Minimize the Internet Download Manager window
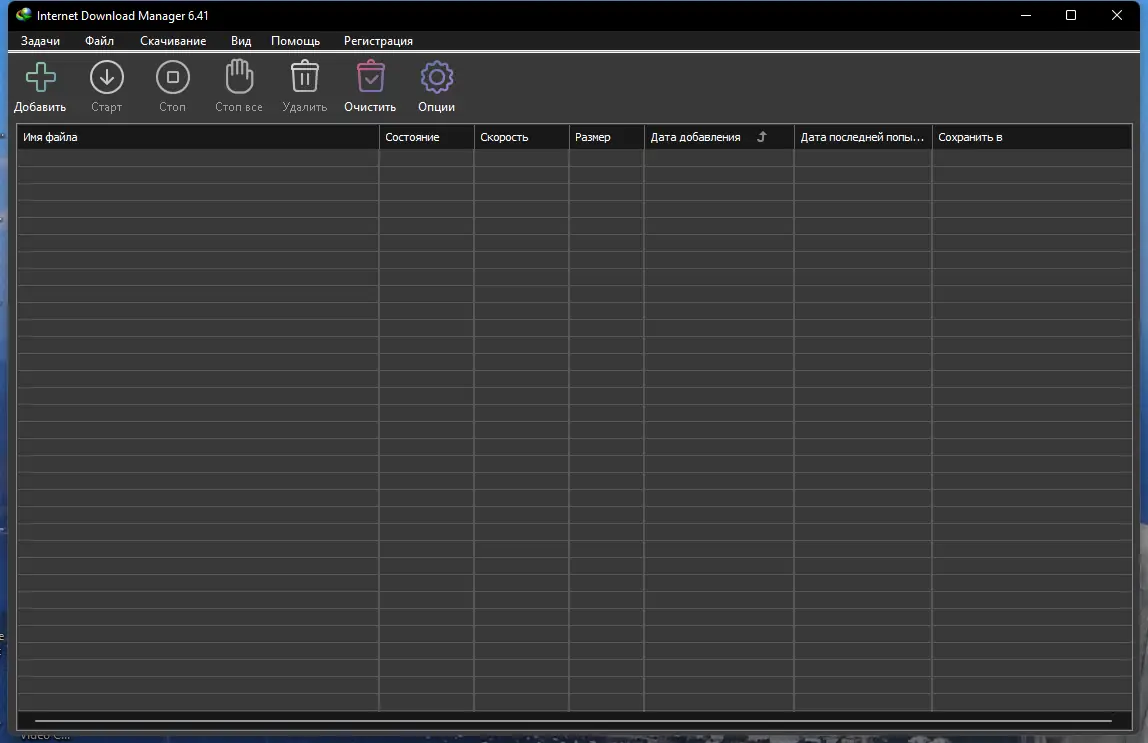The width and height of the screenshot is (1148, 743). click(1026, 15)
